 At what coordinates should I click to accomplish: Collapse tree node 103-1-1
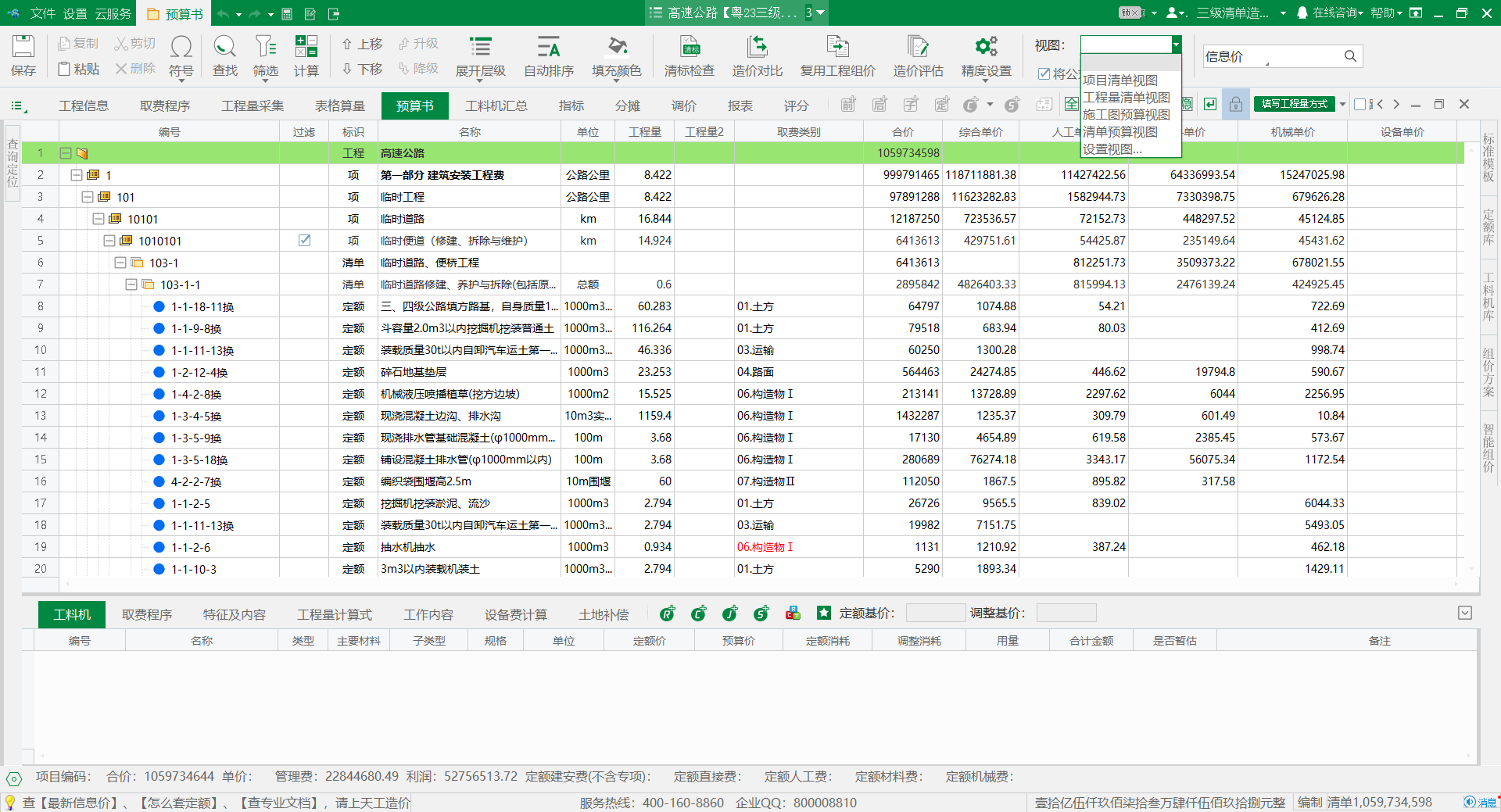131,284
